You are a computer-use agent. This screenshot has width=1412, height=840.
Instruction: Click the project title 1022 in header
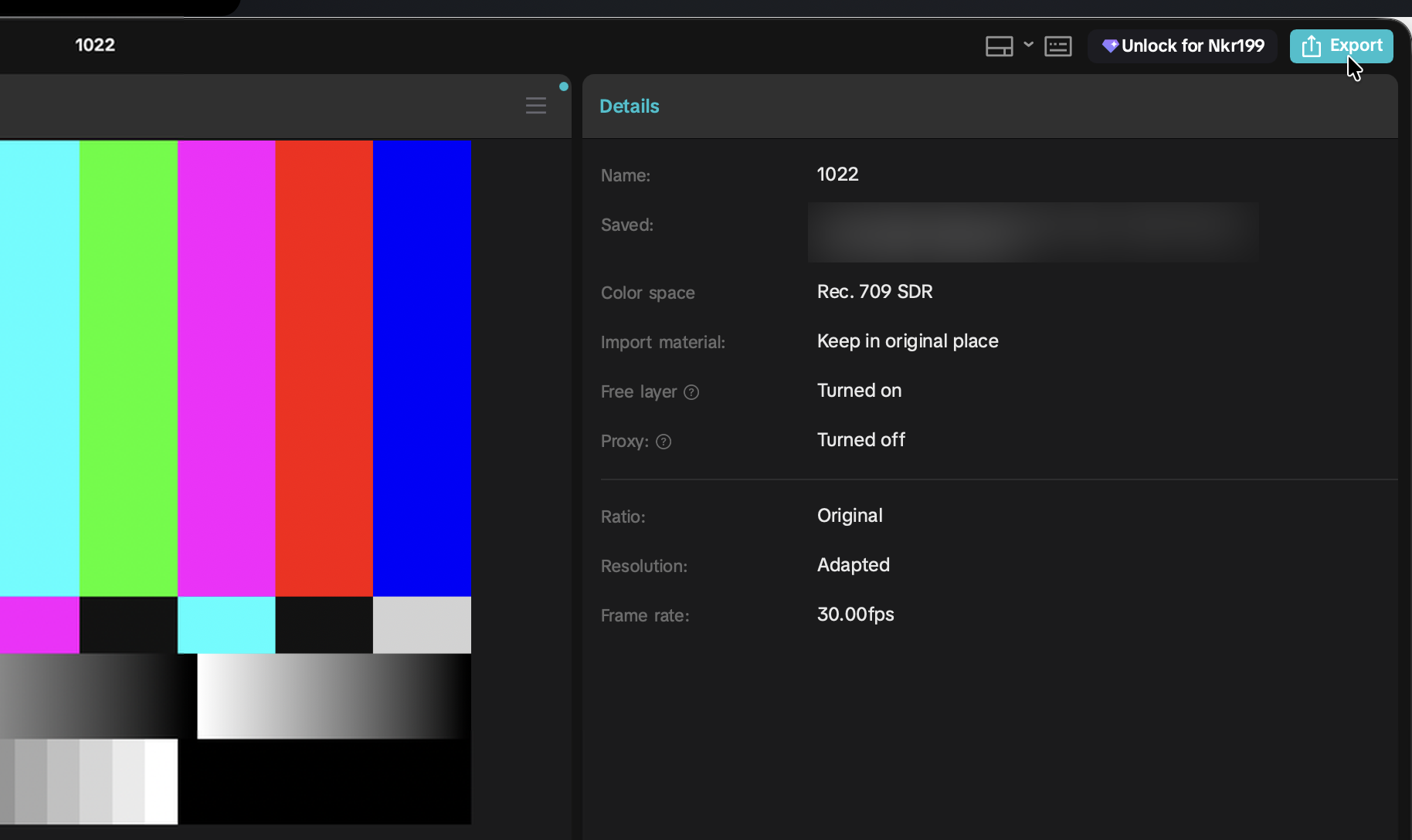(95, 45)
